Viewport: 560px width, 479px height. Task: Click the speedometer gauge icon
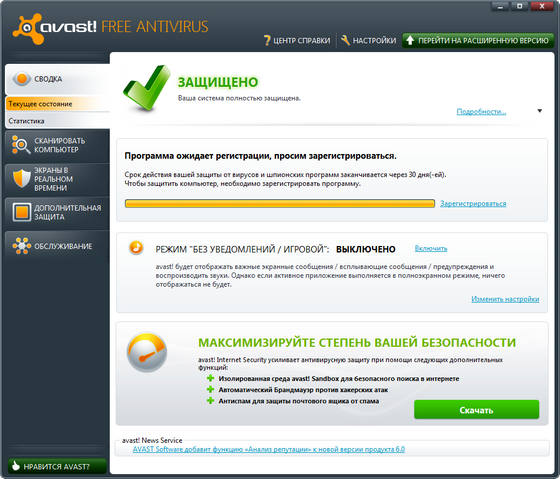[x=147, y=352]
